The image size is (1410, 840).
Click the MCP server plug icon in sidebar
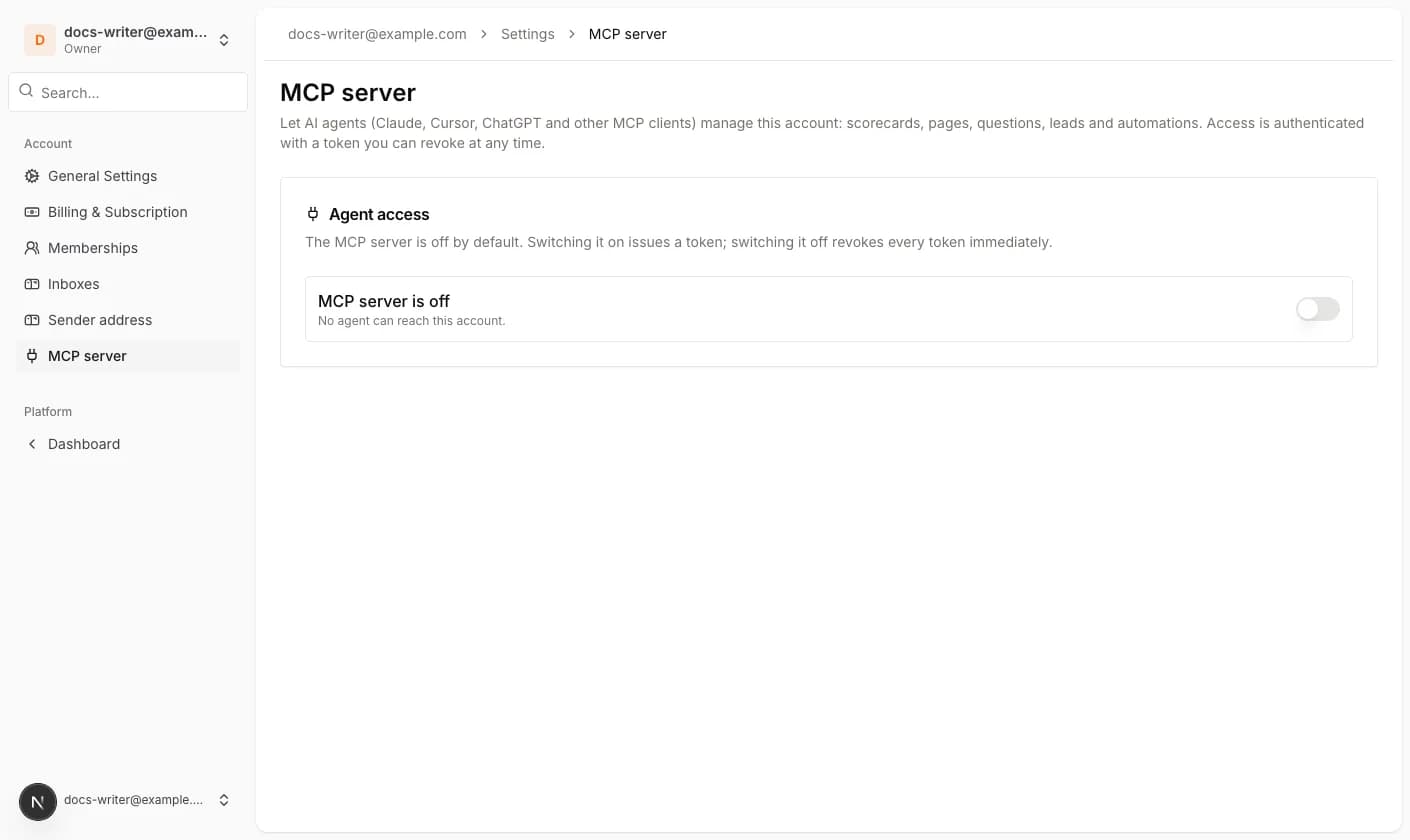coord(32,356)
